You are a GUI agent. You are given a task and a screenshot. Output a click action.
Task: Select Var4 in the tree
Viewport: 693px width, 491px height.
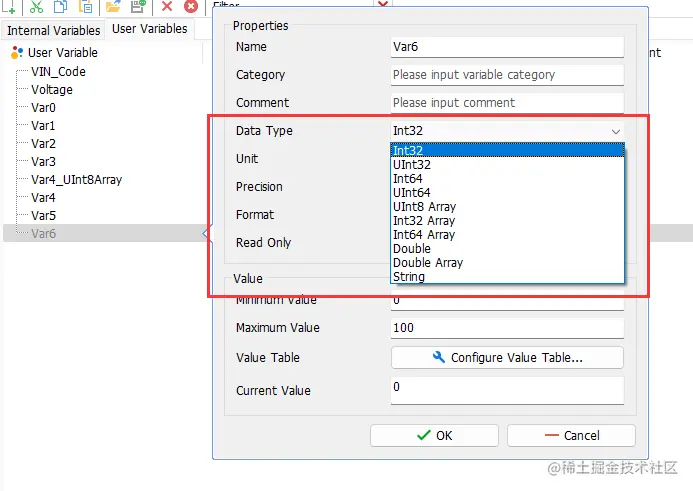[43, 198]
